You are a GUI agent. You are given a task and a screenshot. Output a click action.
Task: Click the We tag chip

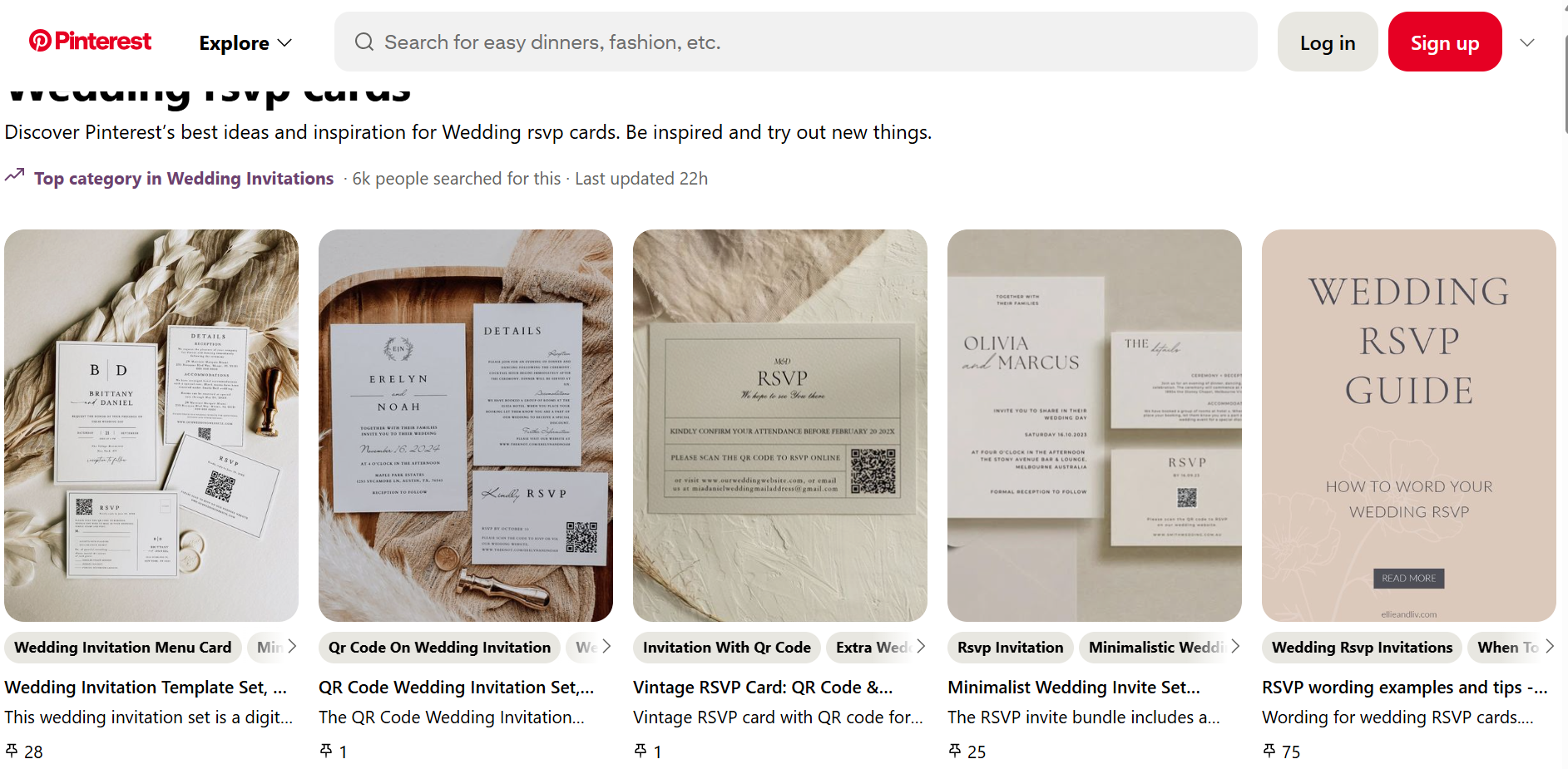tap(584, 648)
